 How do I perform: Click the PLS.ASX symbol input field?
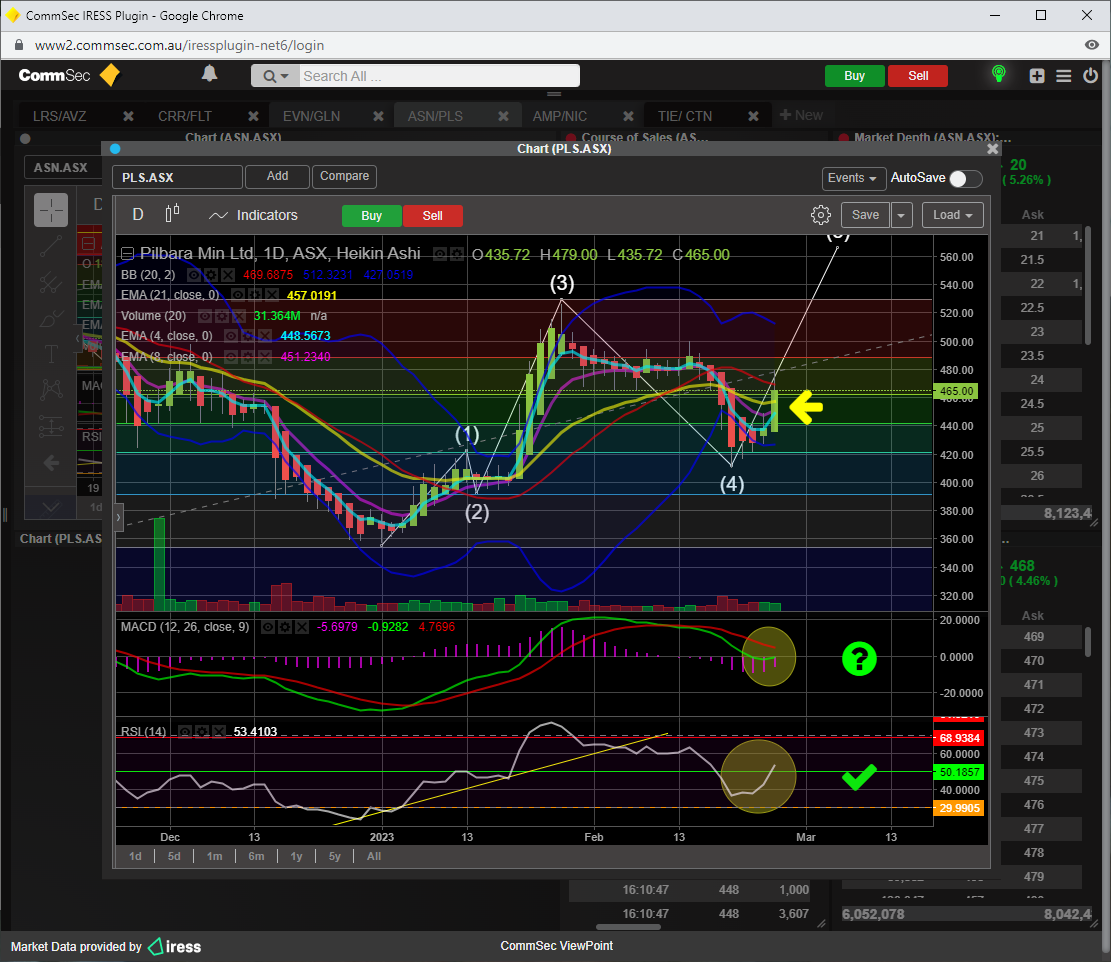[177, 177]
